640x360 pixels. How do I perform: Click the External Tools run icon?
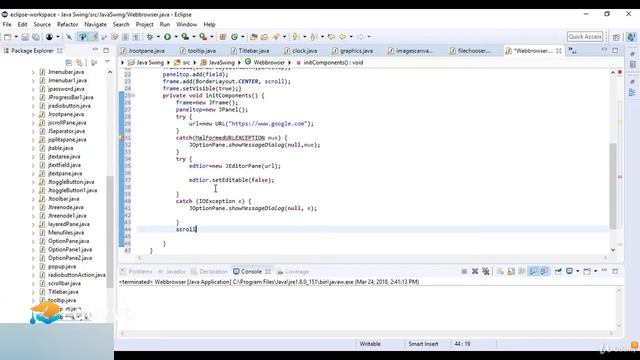pos(203,37)
